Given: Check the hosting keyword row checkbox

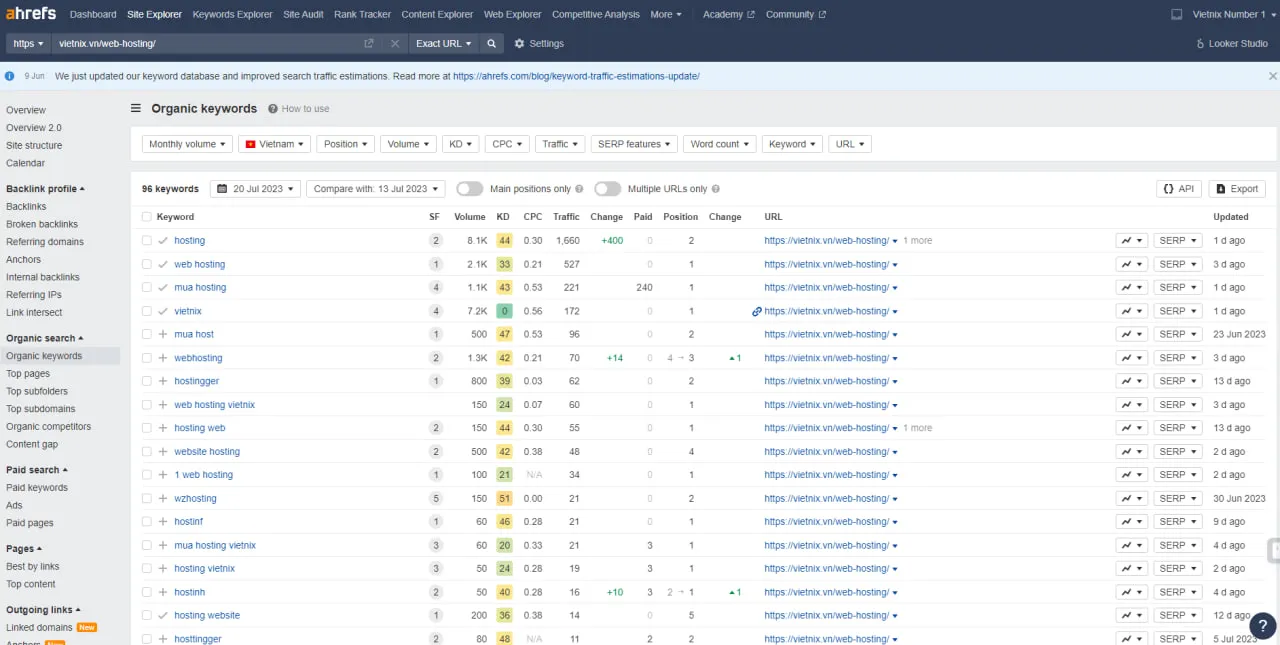Looking at the screenshot, I should tap(147, 241).
